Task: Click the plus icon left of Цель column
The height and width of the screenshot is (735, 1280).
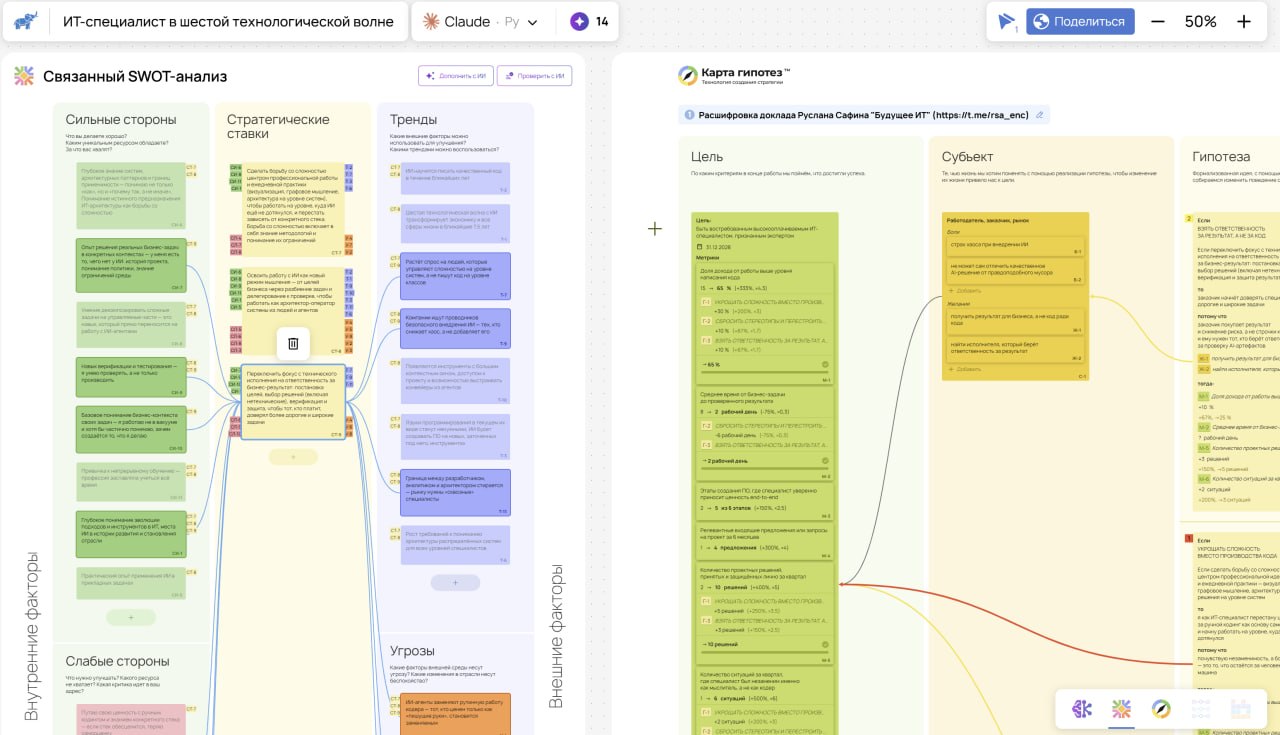Action: [x=655, y=229]
